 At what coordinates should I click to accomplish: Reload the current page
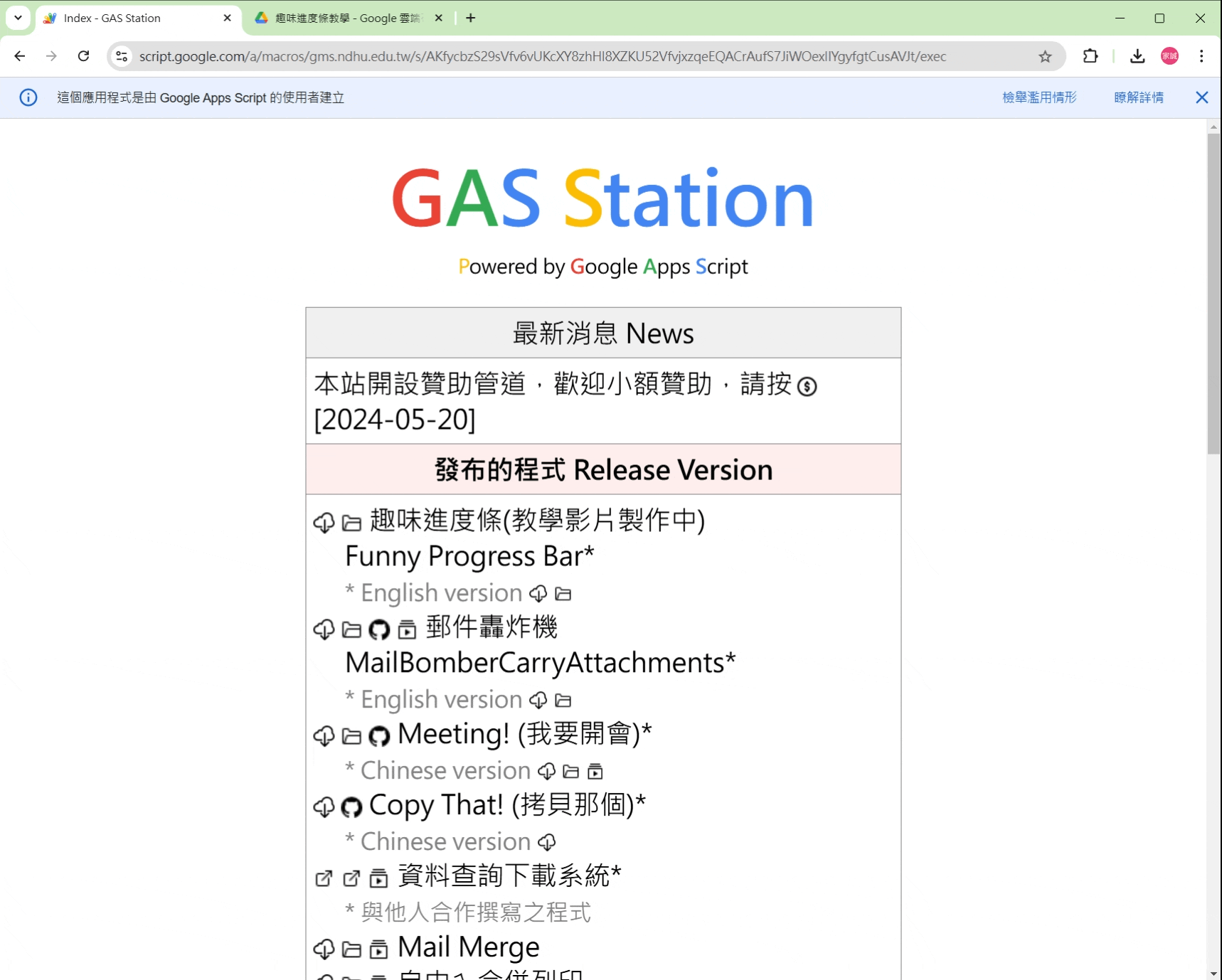(84, 56)
